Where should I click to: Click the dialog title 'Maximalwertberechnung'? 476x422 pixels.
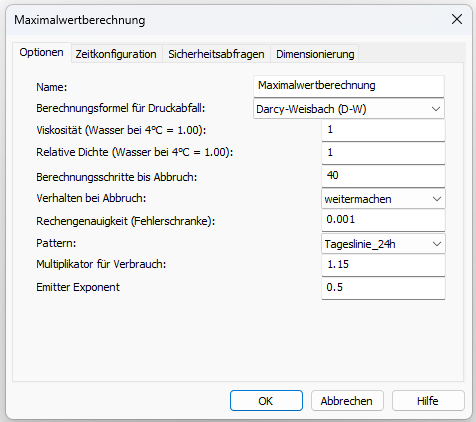click(x=80, y=20)
